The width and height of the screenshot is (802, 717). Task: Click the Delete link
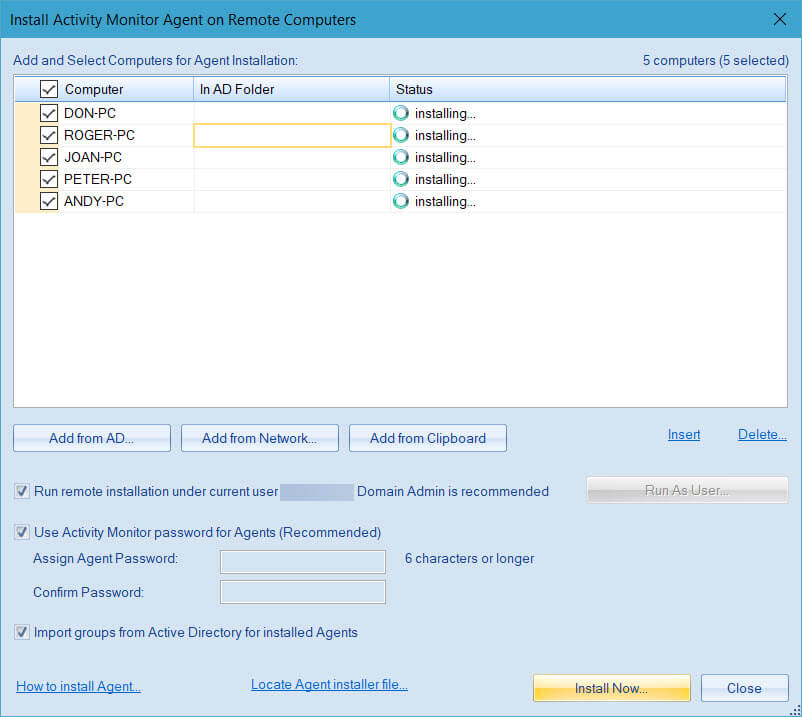[x=762, y=435]
